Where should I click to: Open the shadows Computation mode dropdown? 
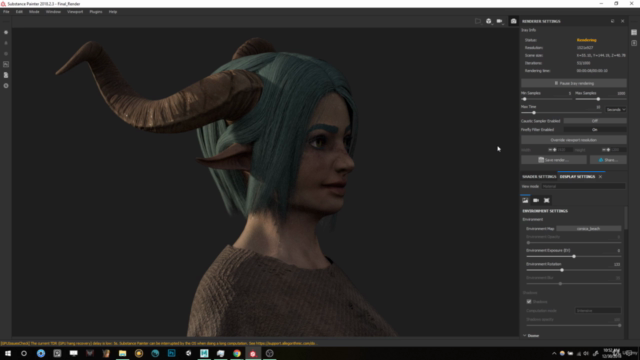tap(598, 311)
